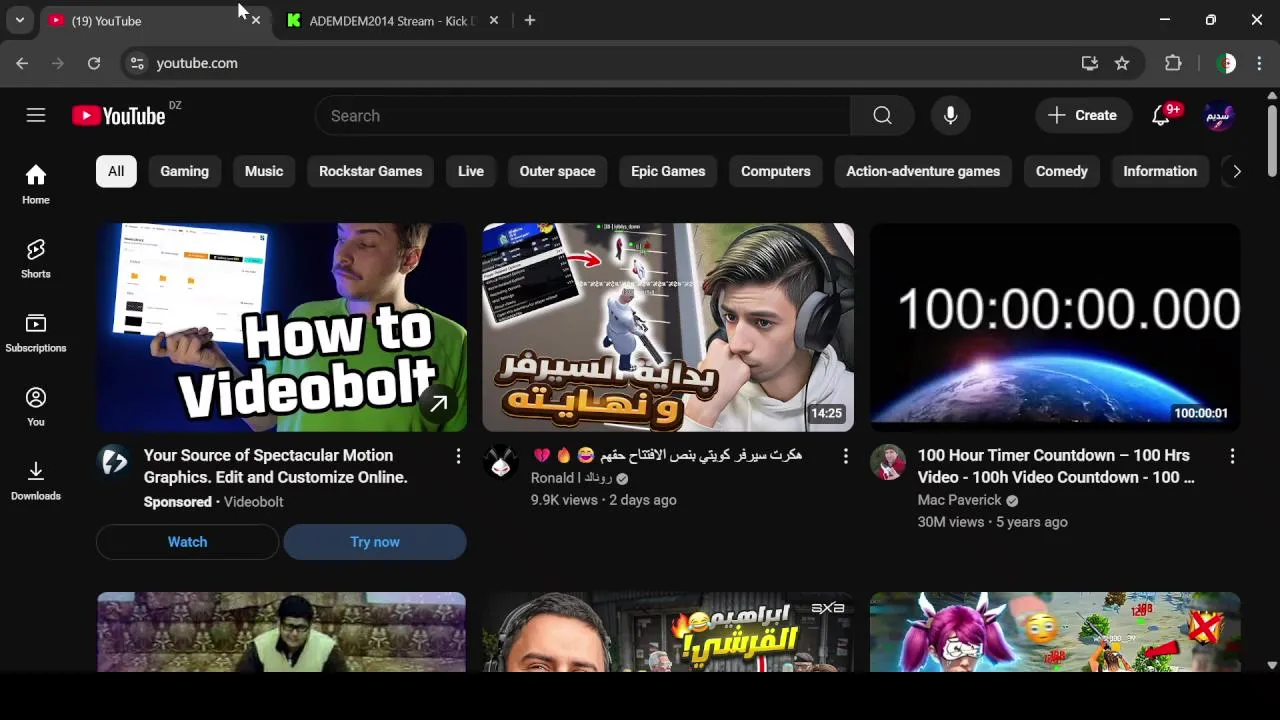
Task: Open Subscriptions from the sidebar
Action: [36, 333]
